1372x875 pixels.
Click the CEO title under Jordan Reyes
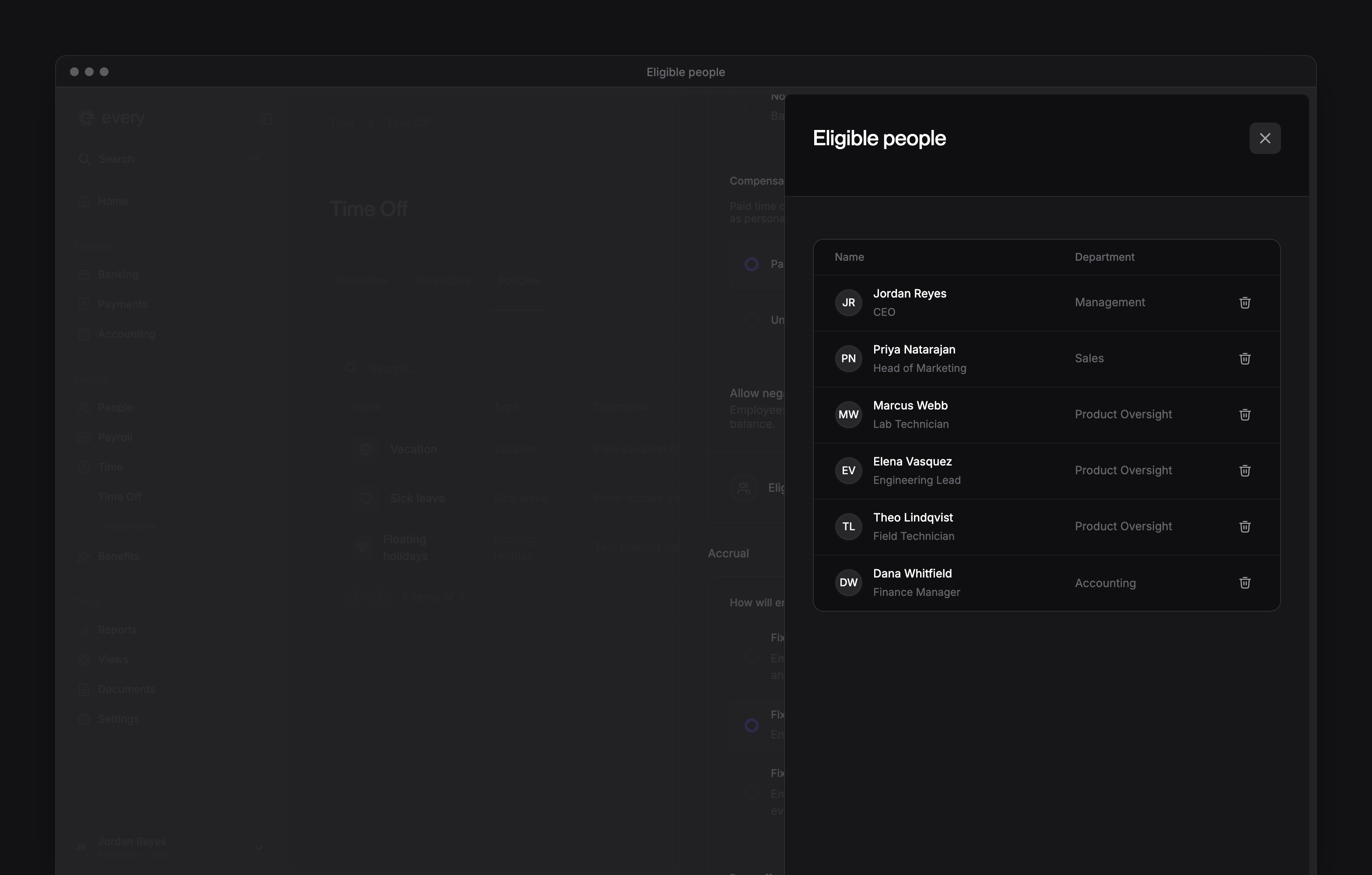pos(884,312)
